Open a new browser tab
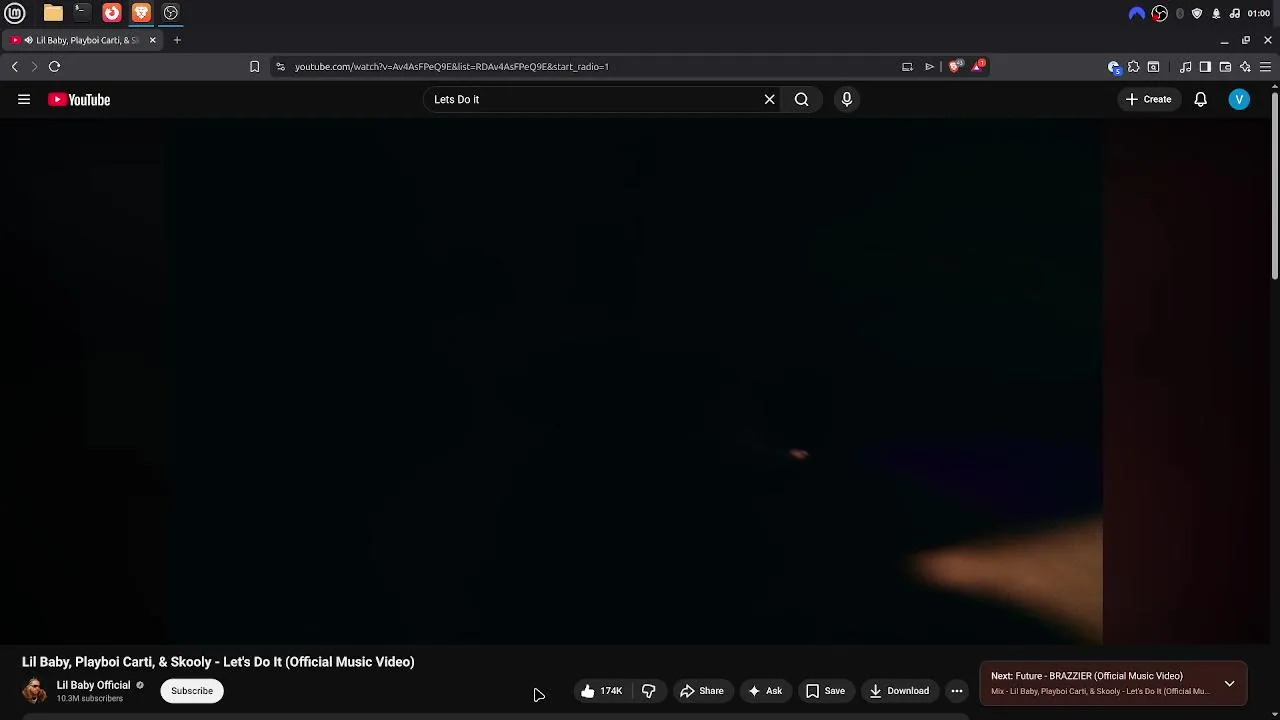The height and width of the screenshot is (720, 1280). (177, 40)
